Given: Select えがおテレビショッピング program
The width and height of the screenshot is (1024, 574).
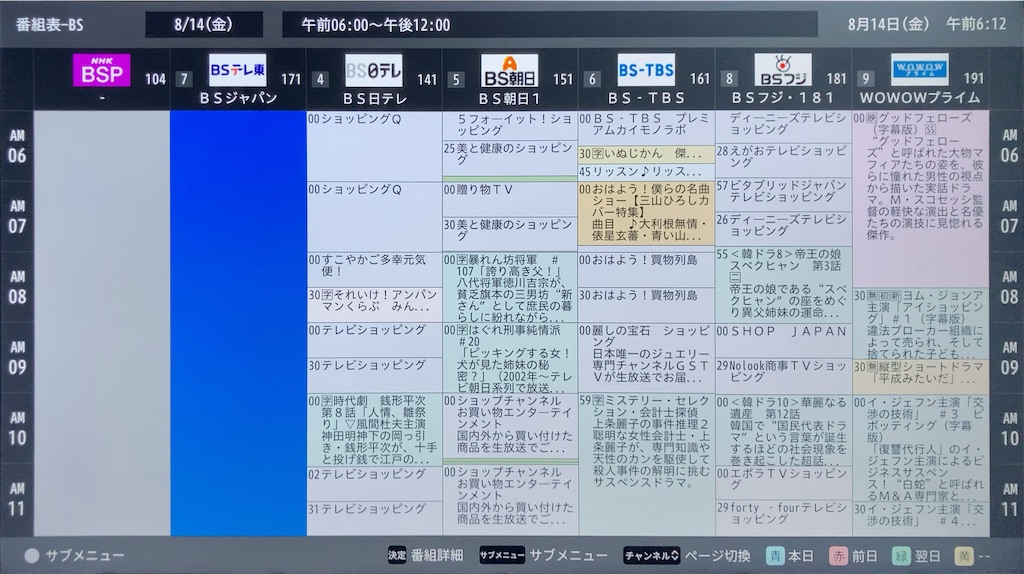Looking at the screenshot, I should coord(784,161).
